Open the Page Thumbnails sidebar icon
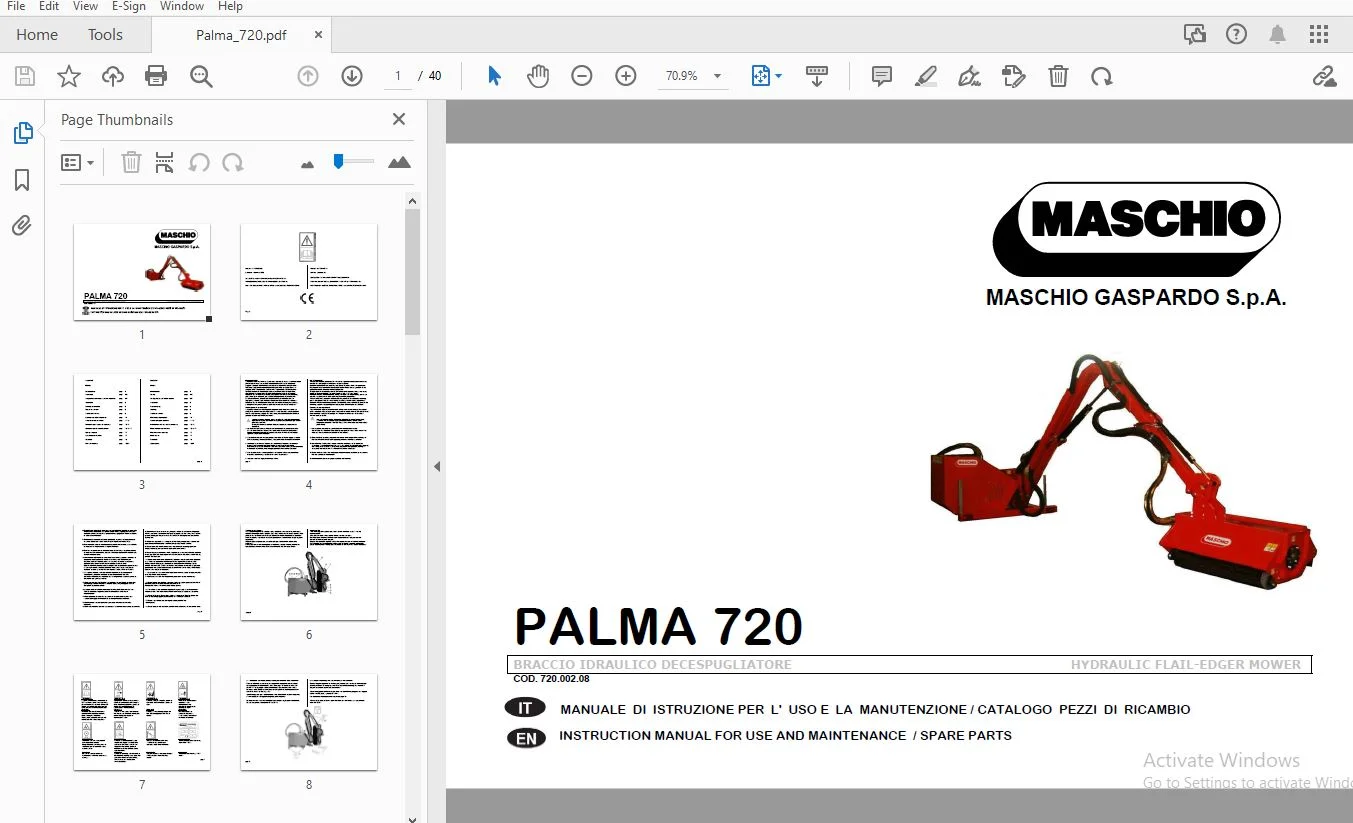The image size is (1353, 823). point(22,133)
